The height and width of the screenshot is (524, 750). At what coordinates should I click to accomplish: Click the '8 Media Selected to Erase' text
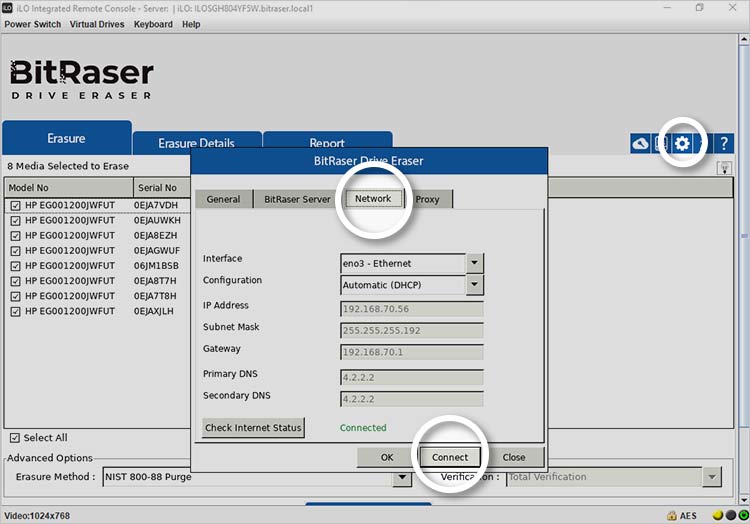point(68,166)
